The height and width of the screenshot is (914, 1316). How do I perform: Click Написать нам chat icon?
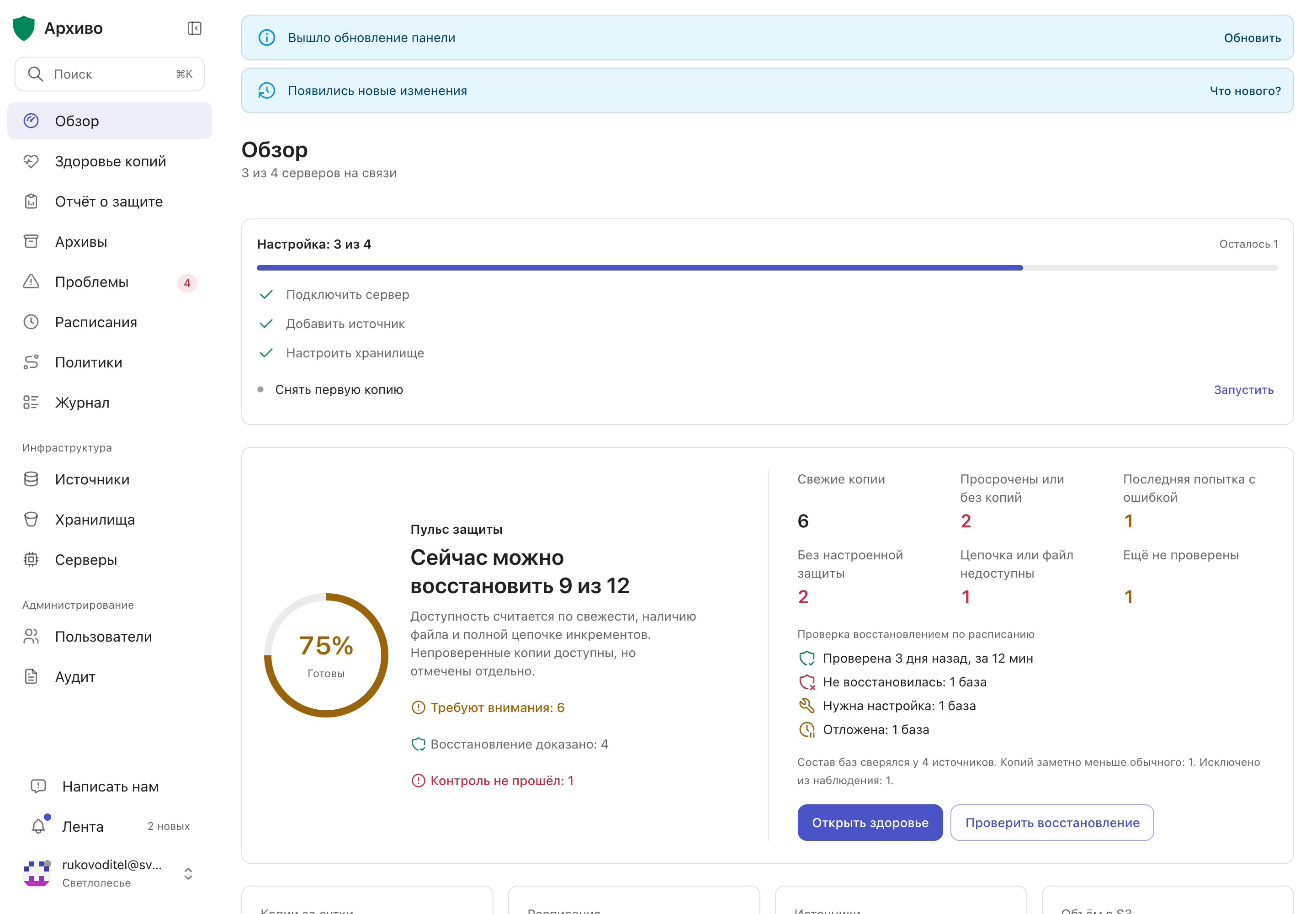click(38, 786)
